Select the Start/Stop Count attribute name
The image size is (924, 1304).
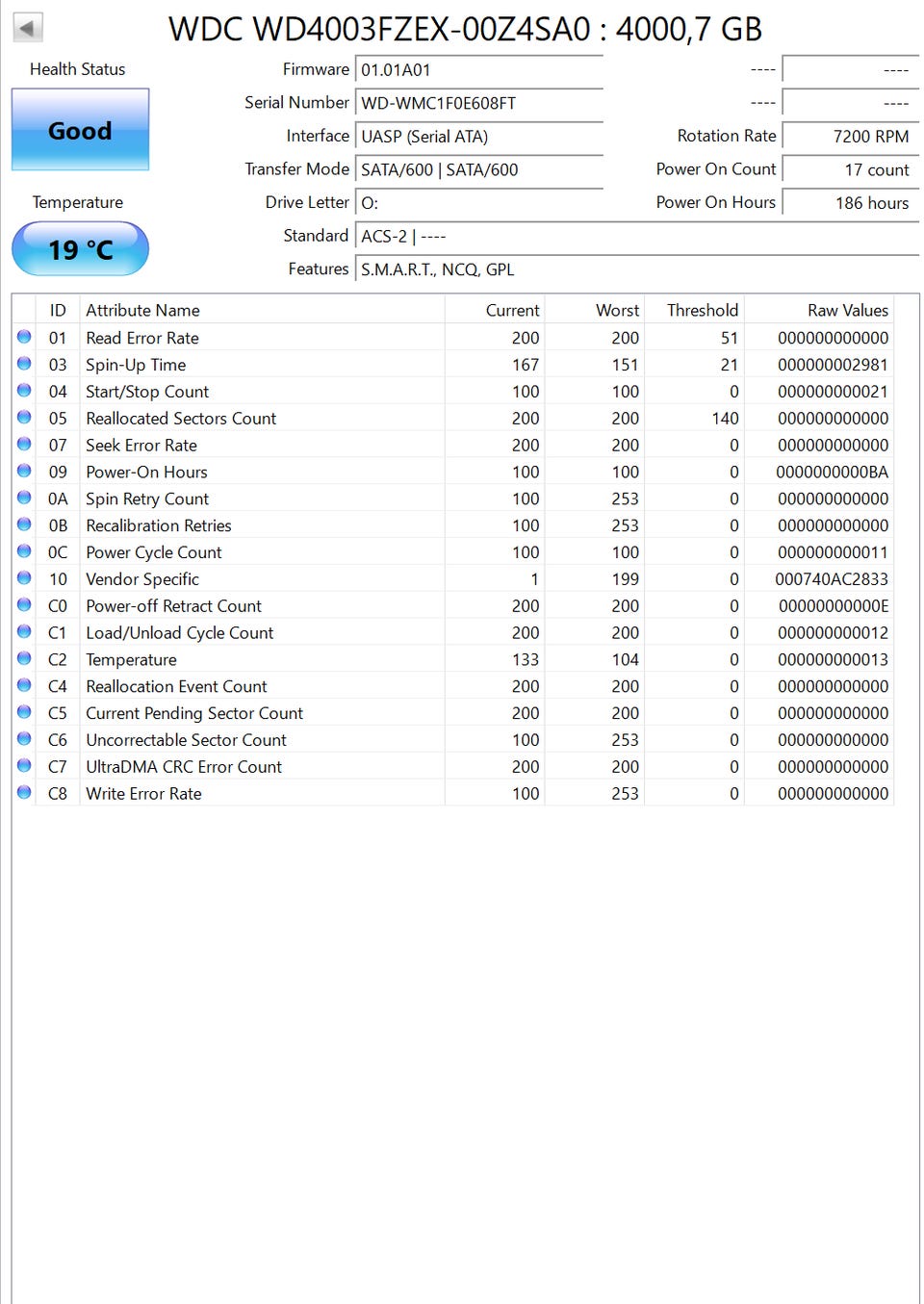point(147,392)
